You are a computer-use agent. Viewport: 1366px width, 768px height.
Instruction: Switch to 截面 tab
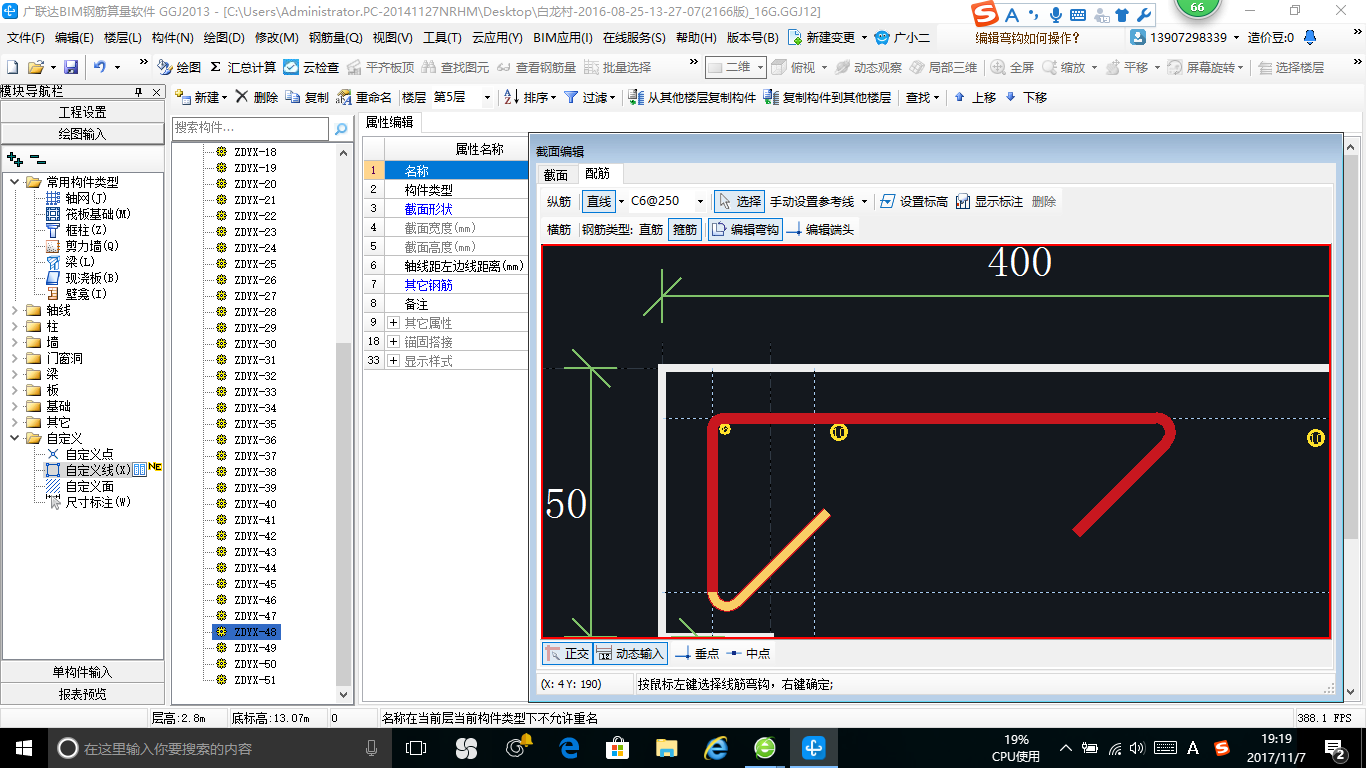[x=555, y=174]
